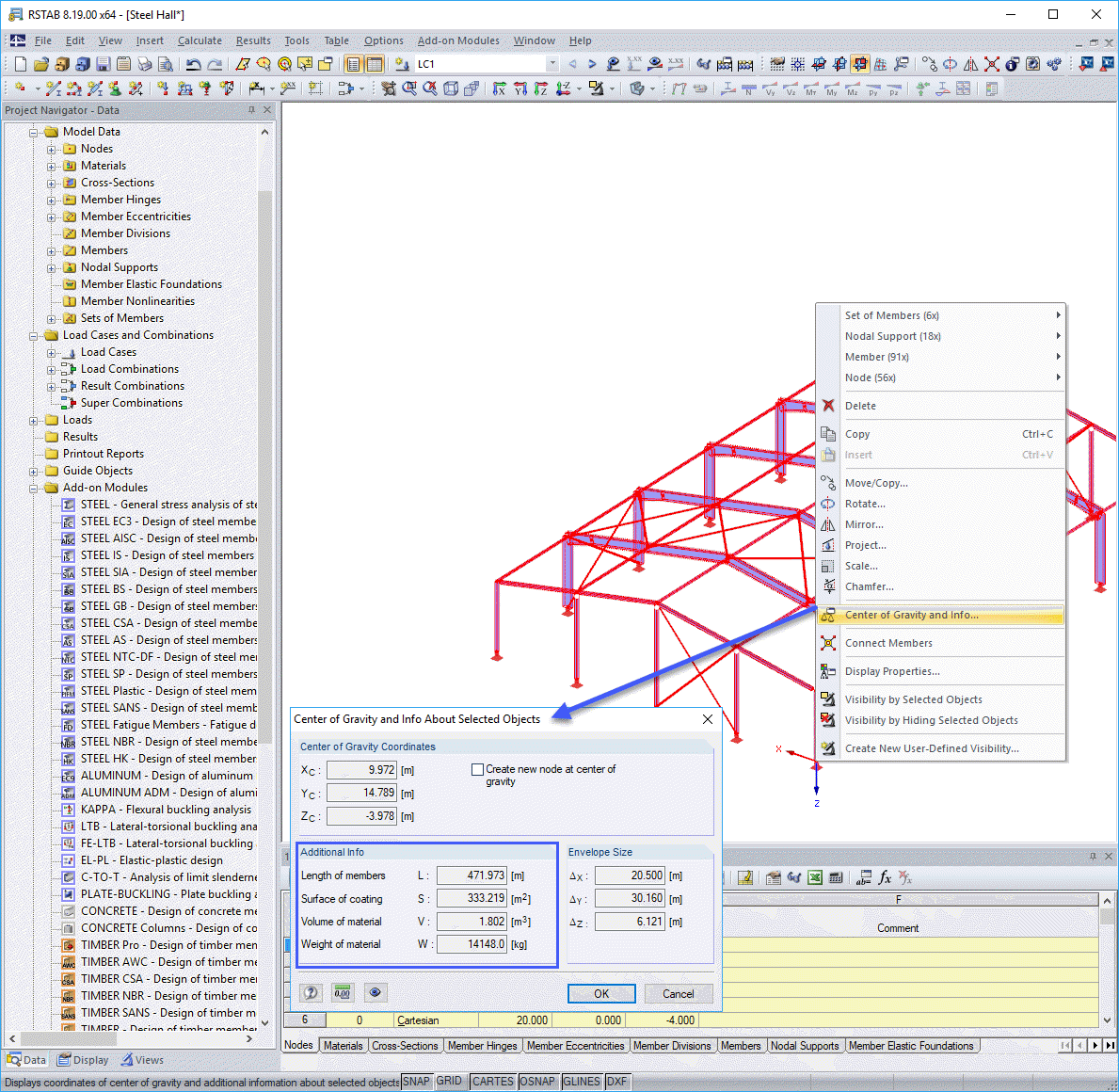Toggle the Project Navigator display button
This screenshot has height=1092, width=1119.
click(x=353, y=64)
